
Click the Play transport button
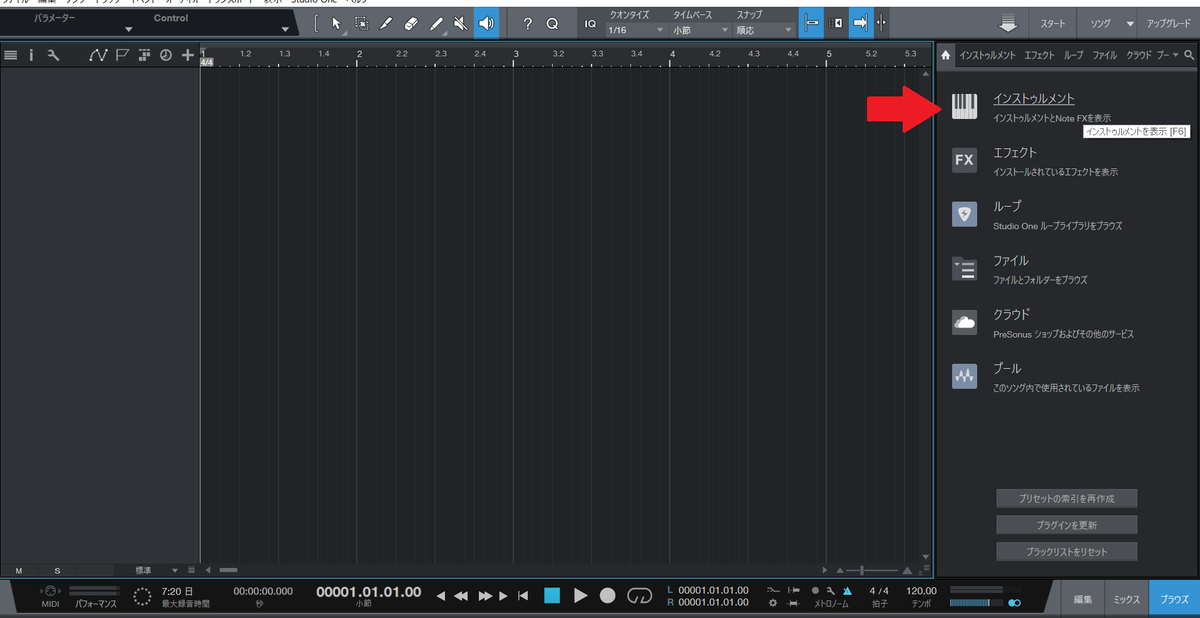click(581, 595)
